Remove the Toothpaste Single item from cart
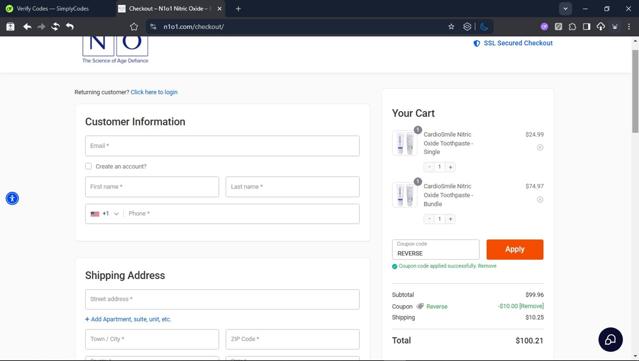This screenshot has height=361, width=639. click(x=540, y=147)
